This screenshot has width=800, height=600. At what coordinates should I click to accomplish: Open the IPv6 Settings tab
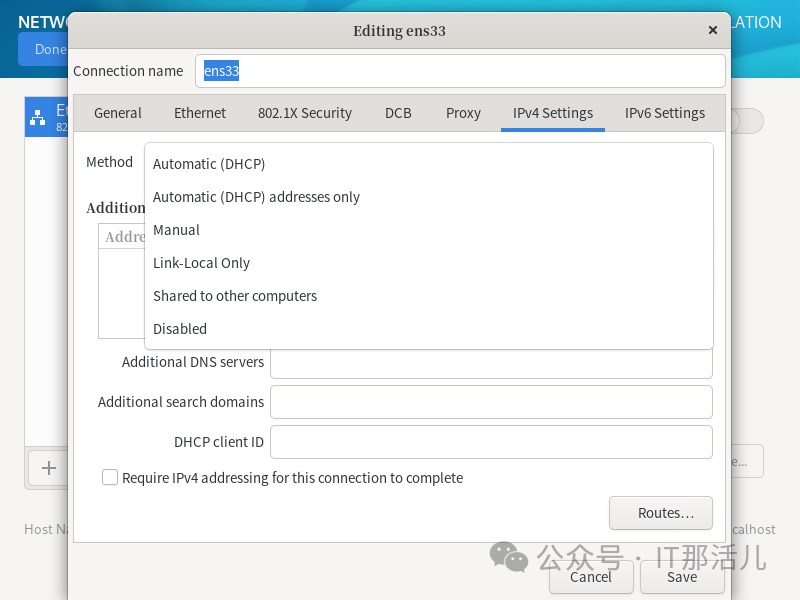(x=665, y=113)
